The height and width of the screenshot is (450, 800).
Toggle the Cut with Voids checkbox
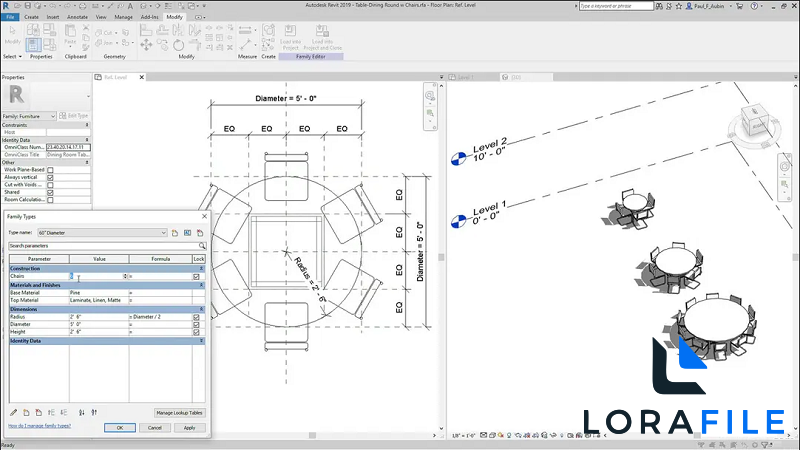point(50,185)
